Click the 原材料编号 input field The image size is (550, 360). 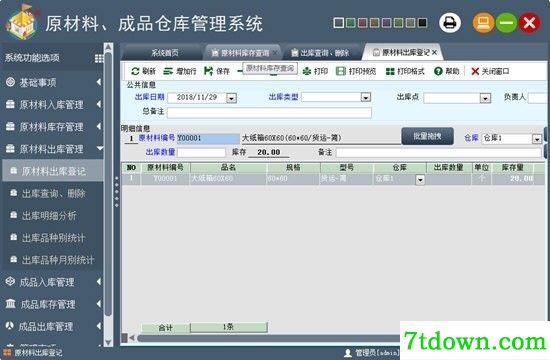coord(208,138)
